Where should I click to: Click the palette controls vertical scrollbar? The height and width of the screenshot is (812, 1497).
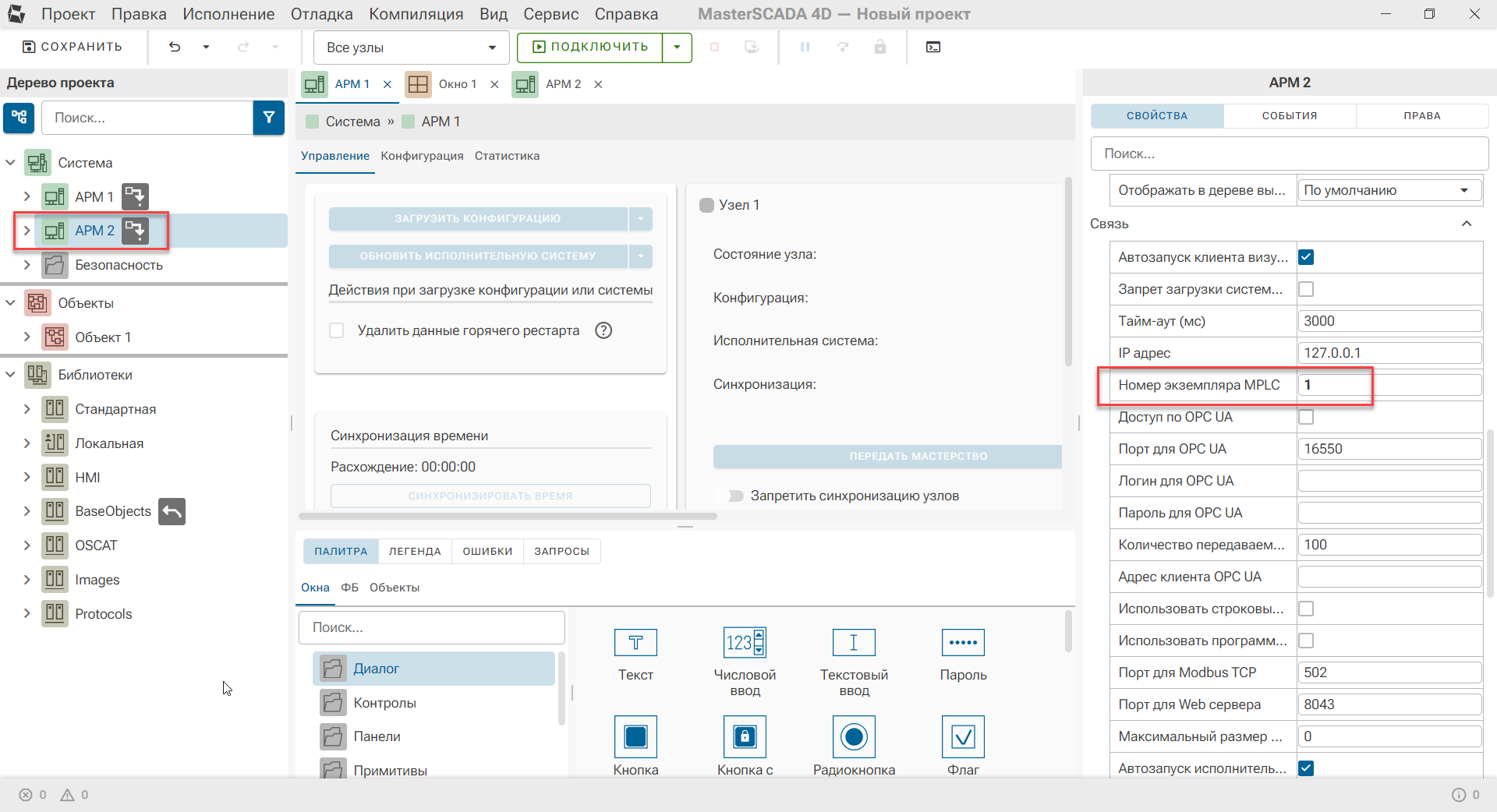(1068, 630)
